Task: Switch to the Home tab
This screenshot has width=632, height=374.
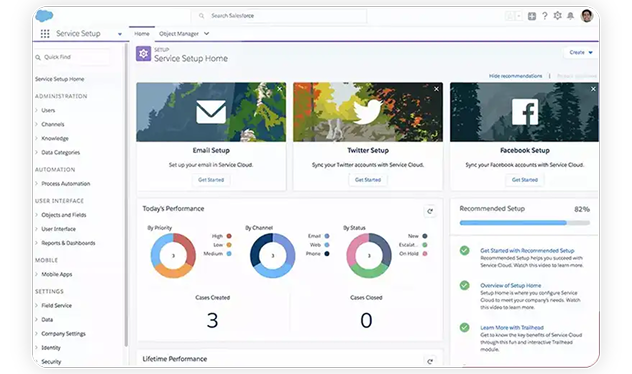Action: point(142,34)
